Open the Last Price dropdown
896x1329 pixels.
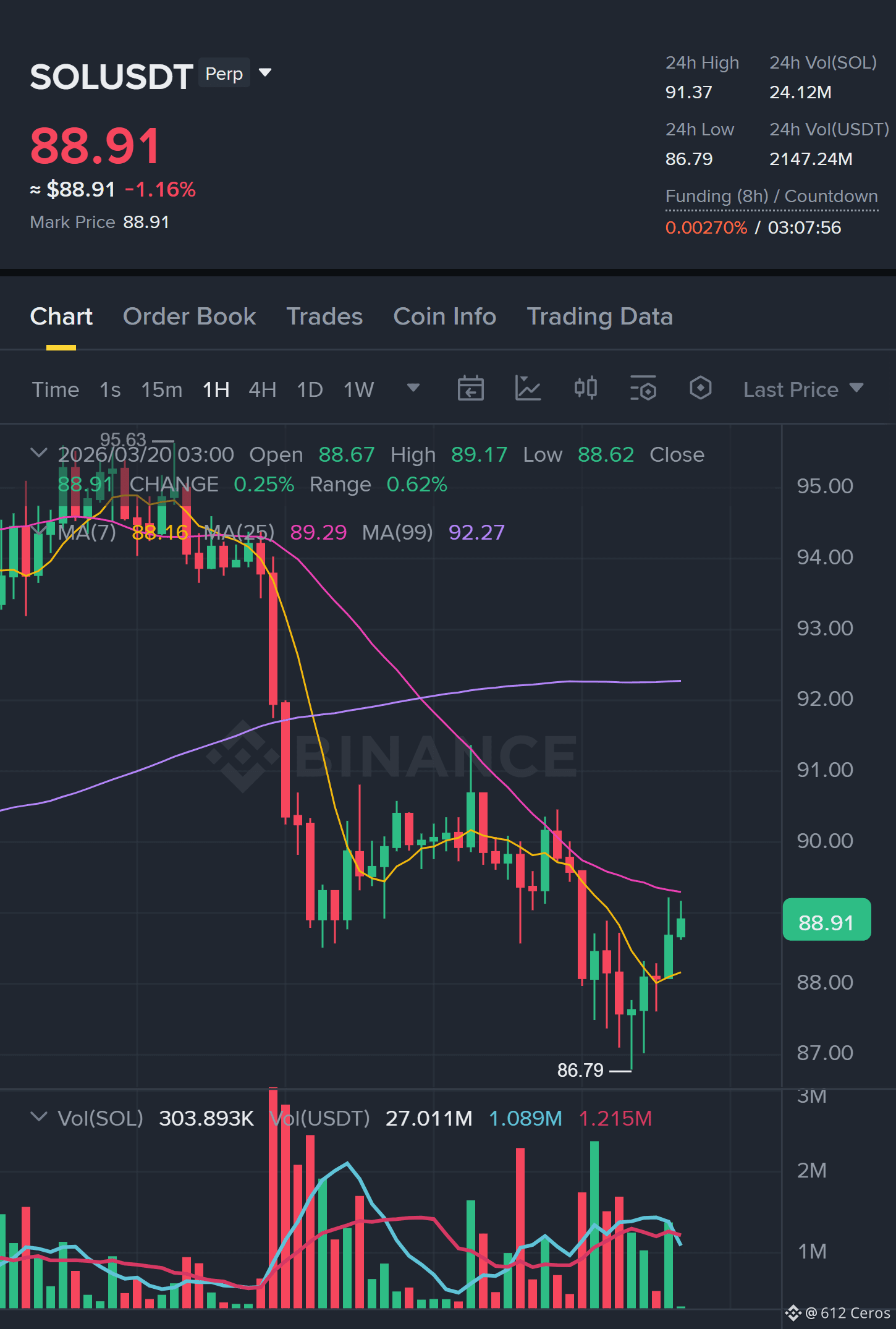(803, 390)
